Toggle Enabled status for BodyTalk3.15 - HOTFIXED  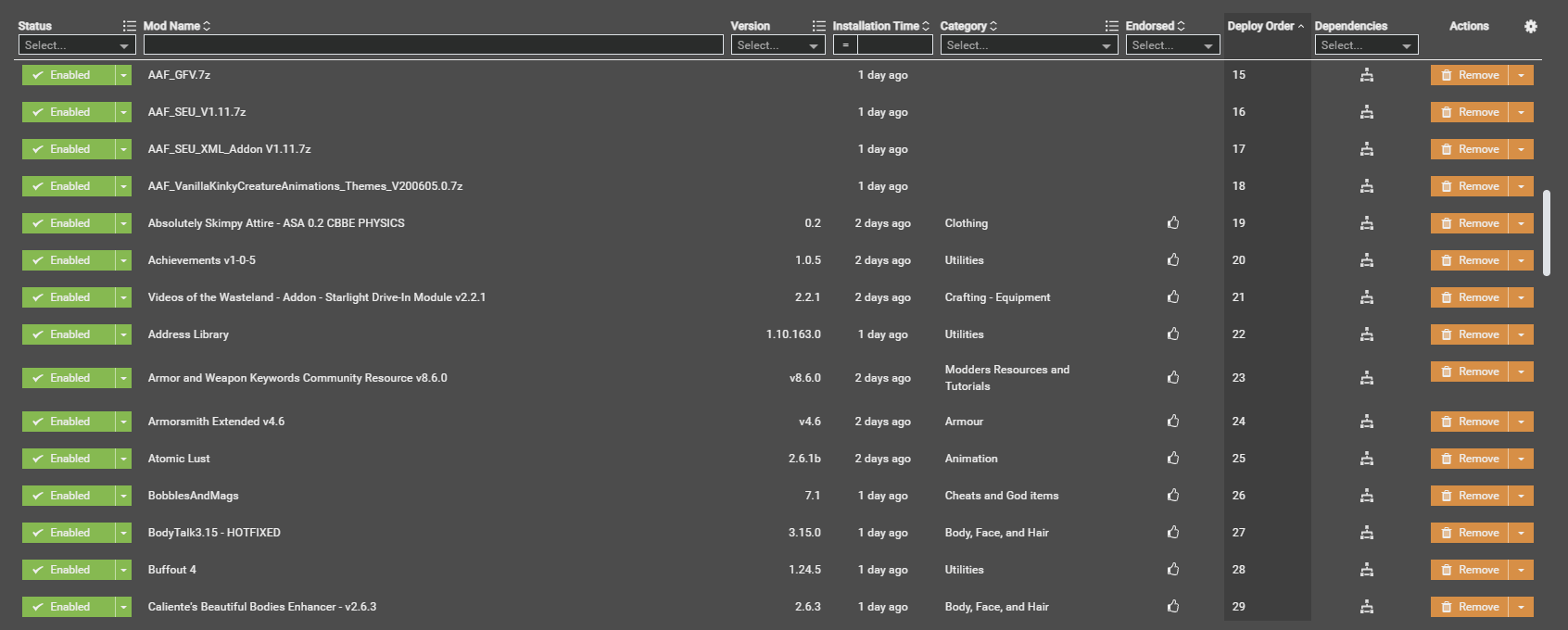(68, 533)
